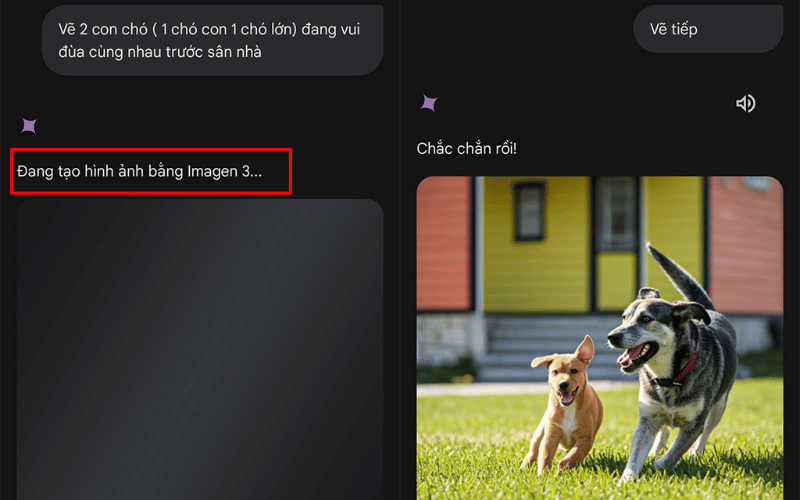This screenshot has height=500, width=800.
Task: Click the dark window on the yellow wall
Action: click(529, 211)
